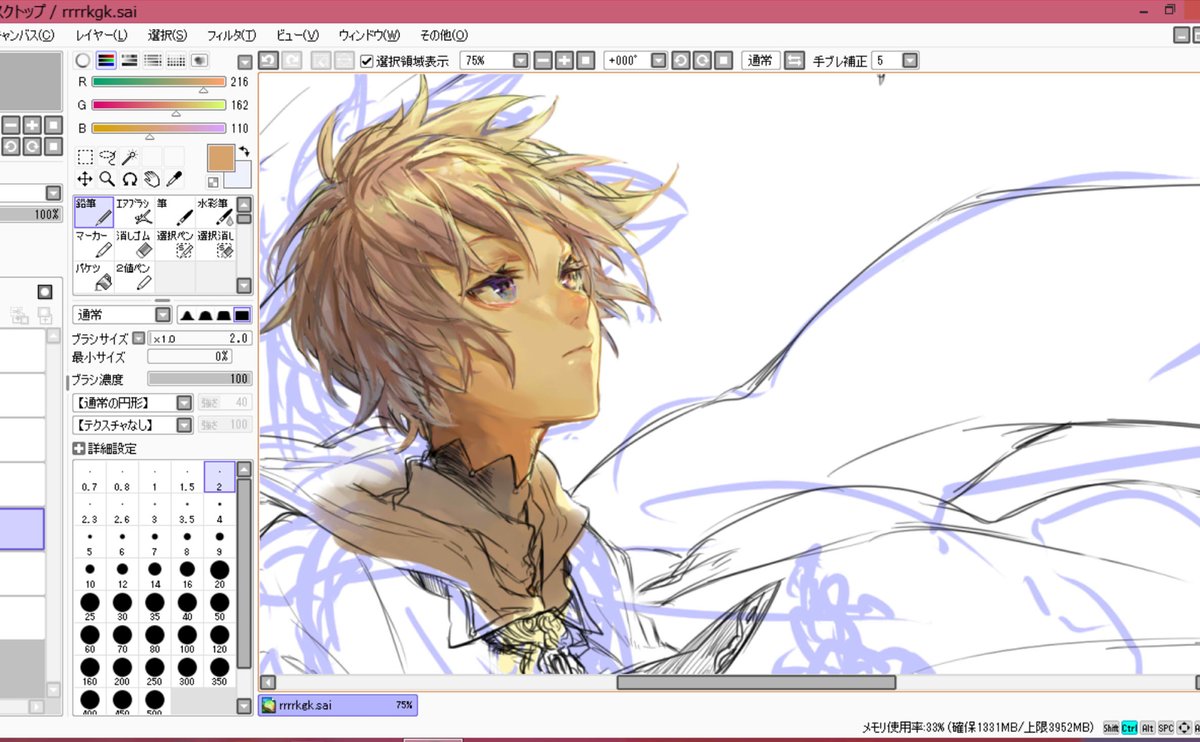Pick the zoom magnifier tool
This screenshot has height=742, width=1200.
107,179
